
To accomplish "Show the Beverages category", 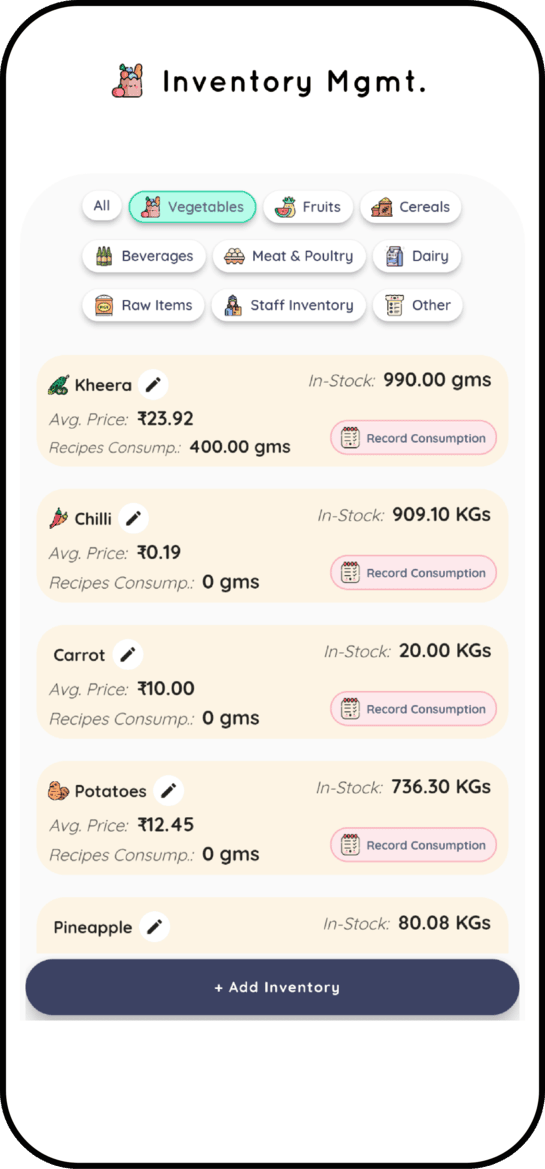I will [144, 256].
